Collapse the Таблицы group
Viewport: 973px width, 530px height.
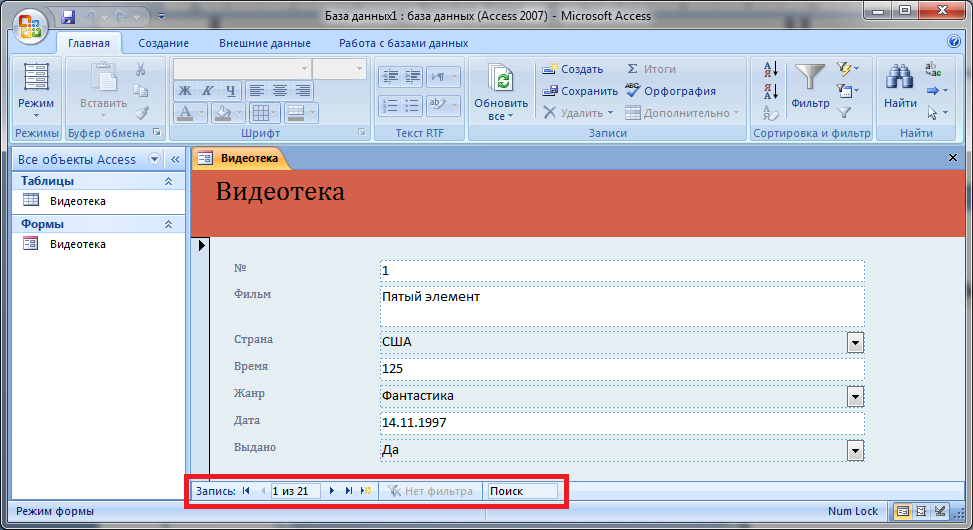pyautogui.click(x=168, y=181)
